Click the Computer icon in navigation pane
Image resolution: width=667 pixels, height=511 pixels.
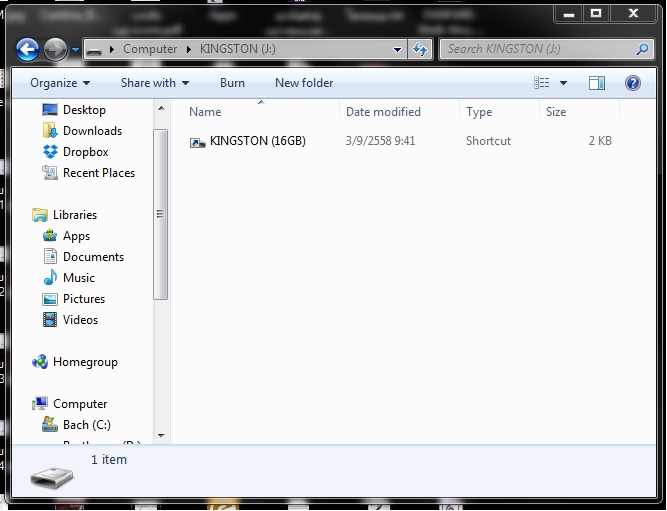tap(40, 403)
